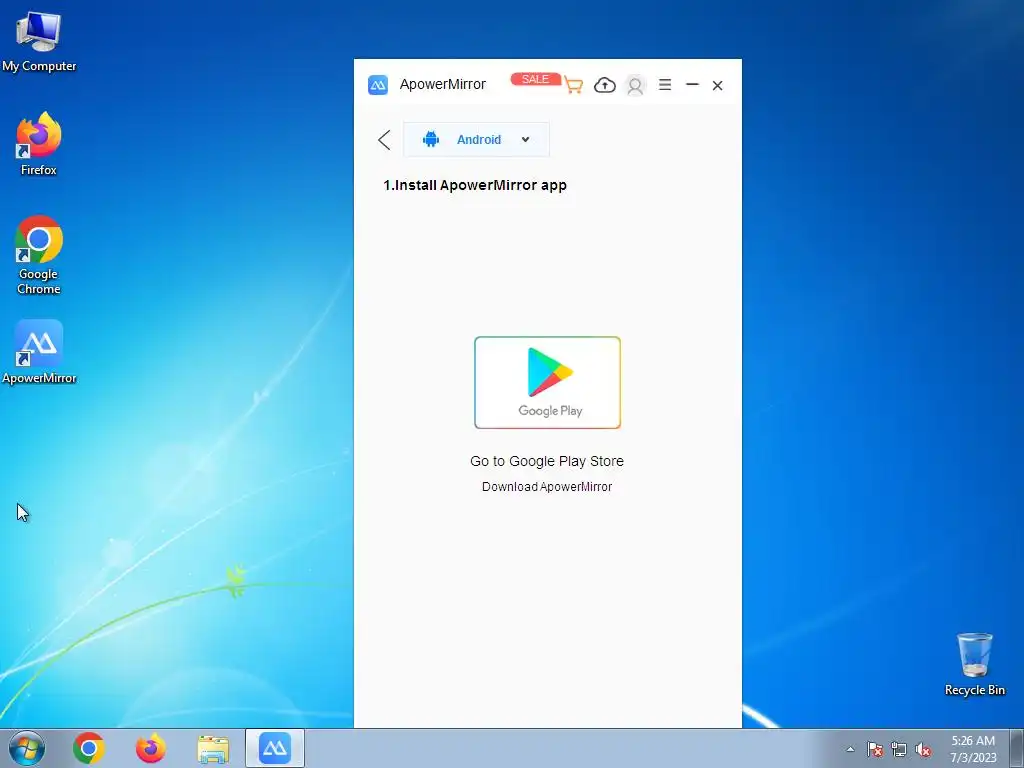Launch Firefox from the taskbar

point(151,748)
